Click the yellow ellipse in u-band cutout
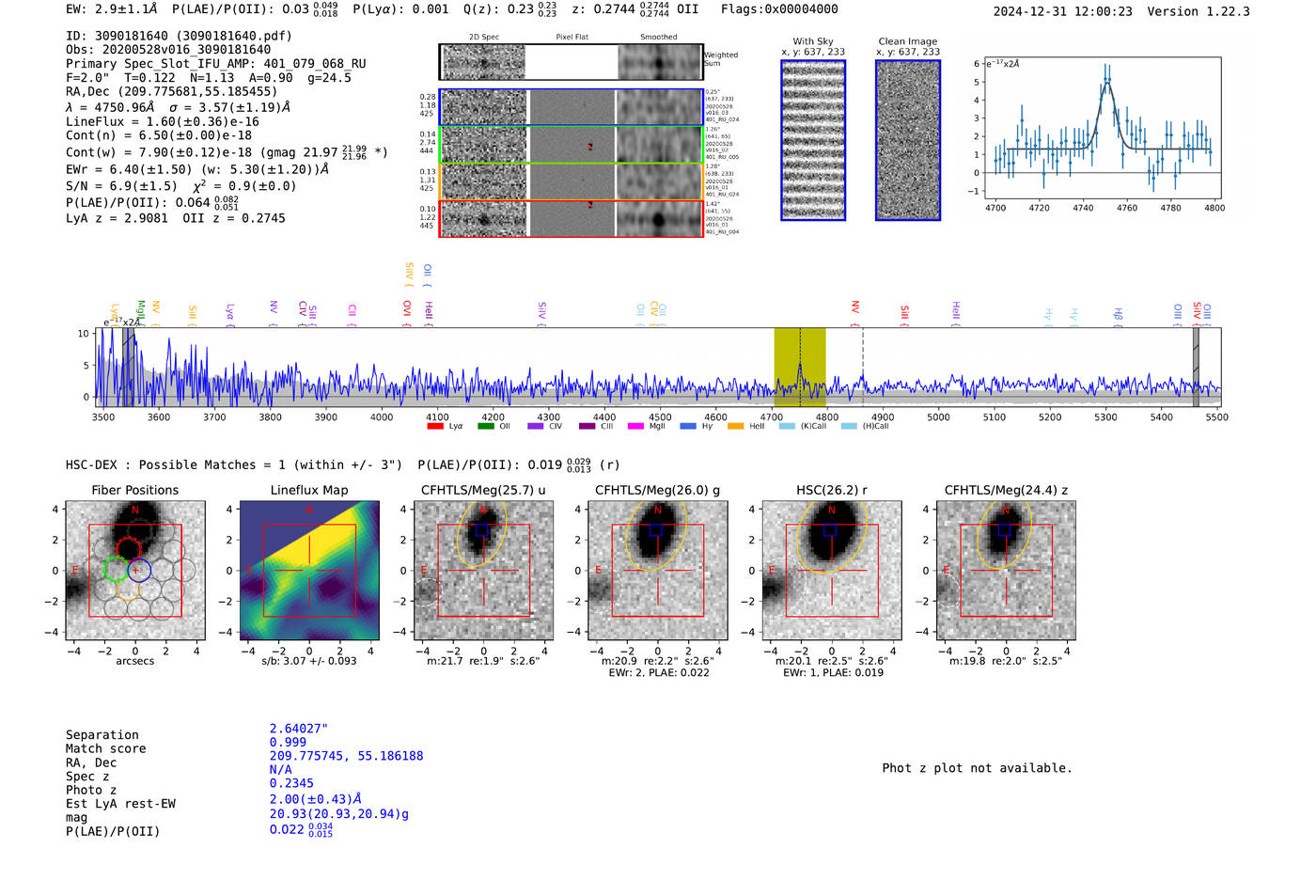This screenshot has height=896, width=1316. (x=483, y=533)
